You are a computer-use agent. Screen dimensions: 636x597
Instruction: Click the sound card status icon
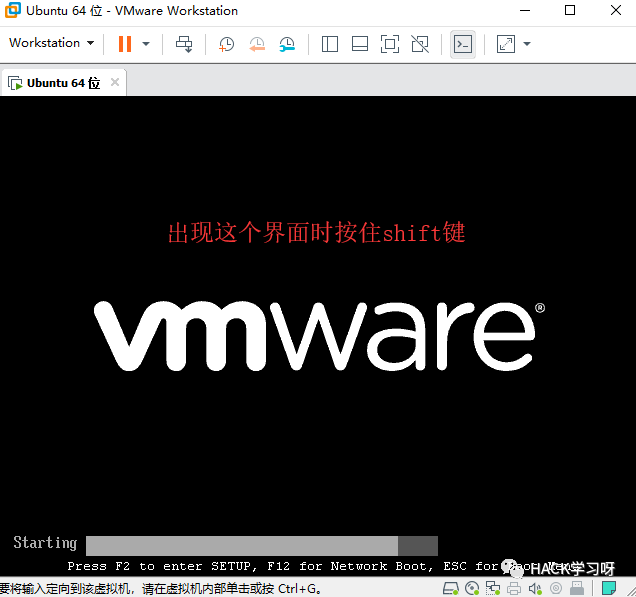click(x=535, y=588)
